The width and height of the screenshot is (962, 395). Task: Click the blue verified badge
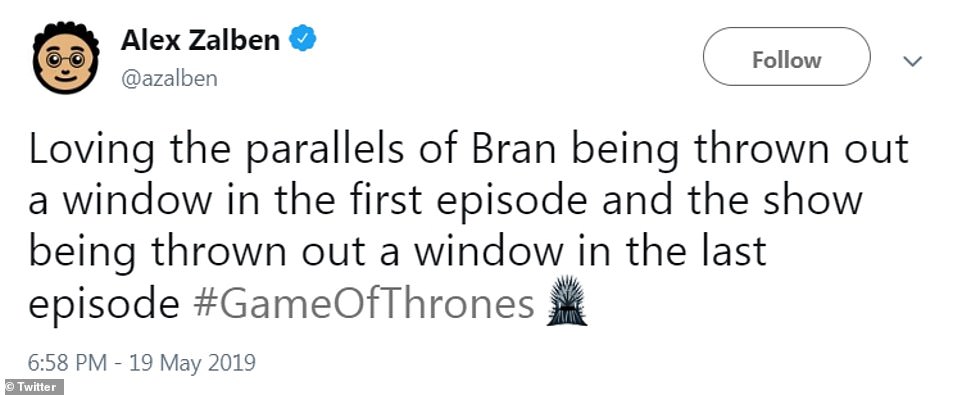point(302,40)
